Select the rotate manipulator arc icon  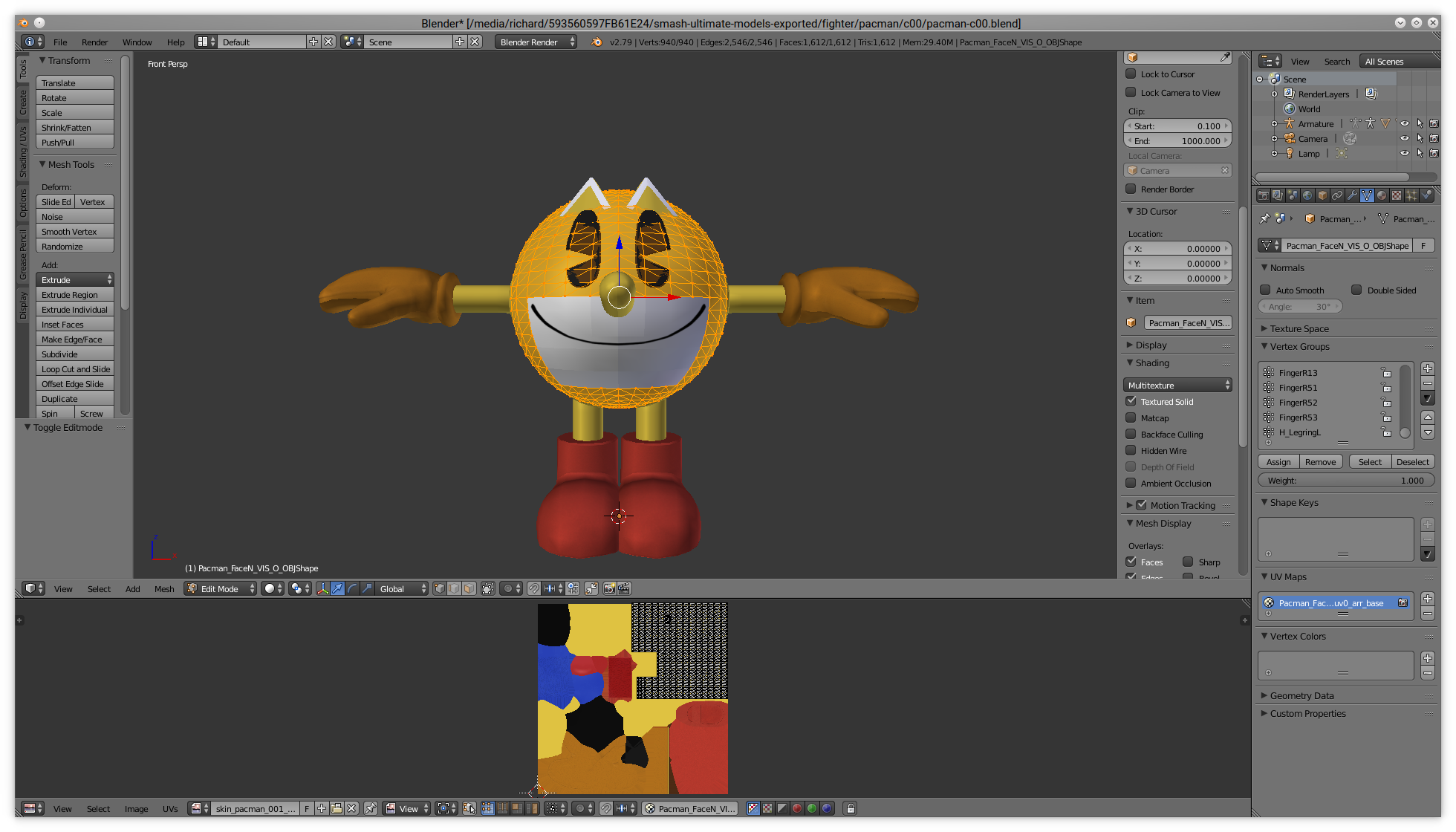[352, 588]
